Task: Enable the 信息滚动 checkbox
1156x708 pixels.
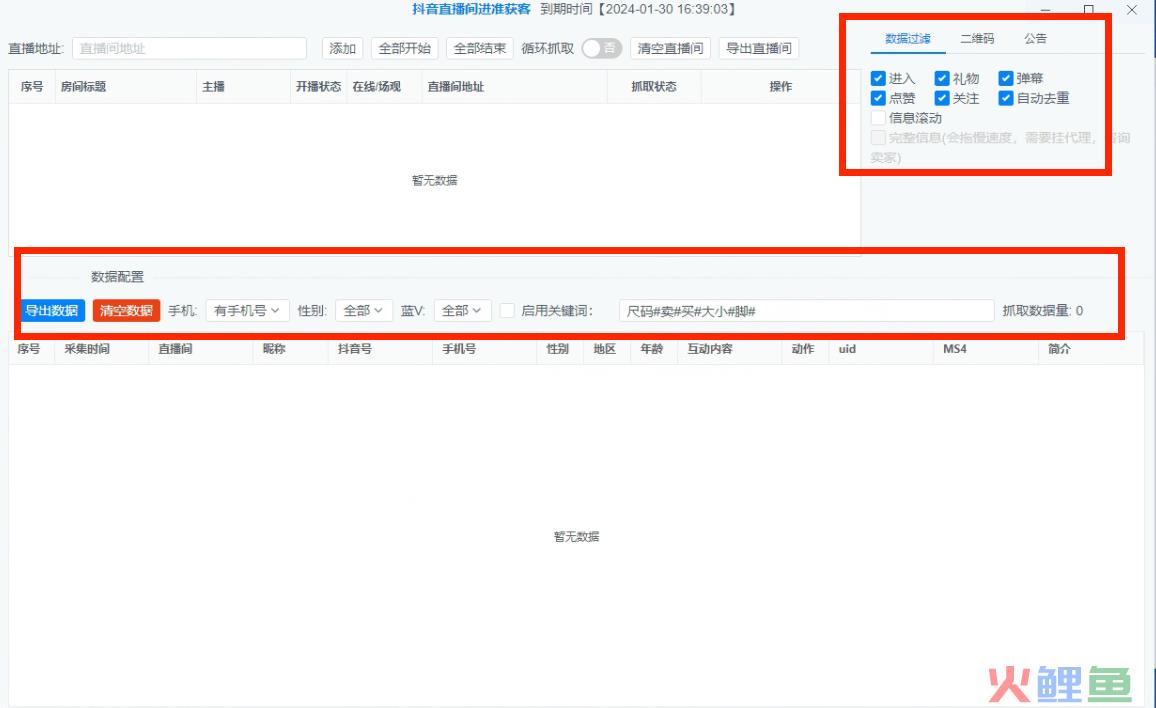Action: point(878,118)
